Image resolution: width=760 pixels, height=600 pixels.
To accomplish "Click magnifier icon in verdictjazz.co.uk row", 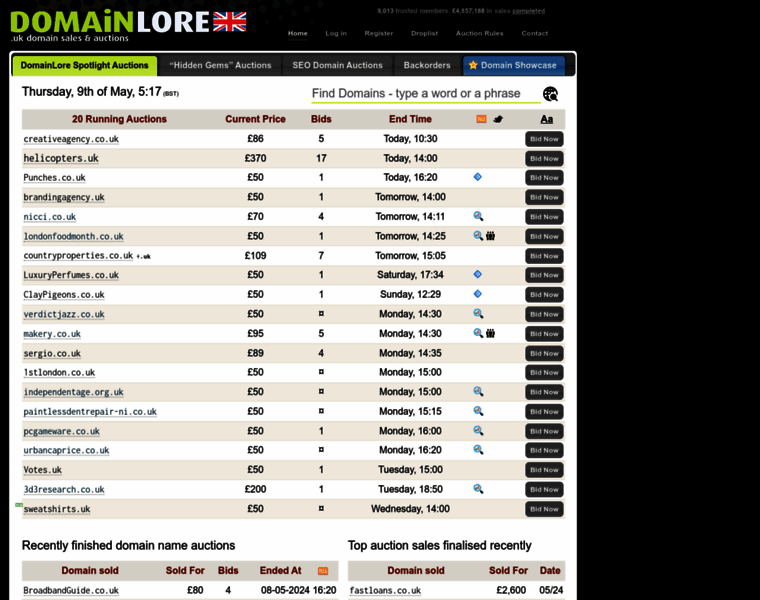I will point(478,314).
